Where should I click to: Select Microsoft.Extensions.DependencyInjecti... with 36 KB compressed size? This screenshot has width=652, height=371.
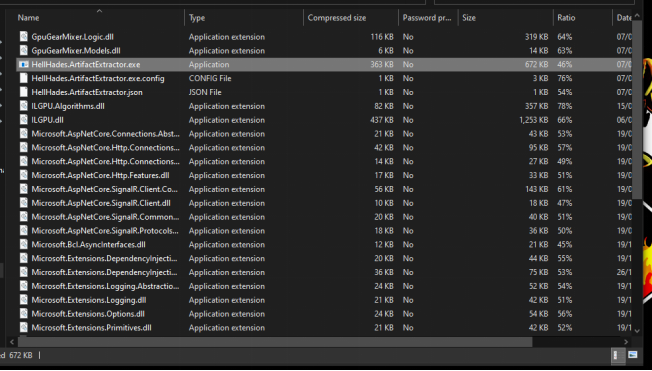[x=104, y=272]
